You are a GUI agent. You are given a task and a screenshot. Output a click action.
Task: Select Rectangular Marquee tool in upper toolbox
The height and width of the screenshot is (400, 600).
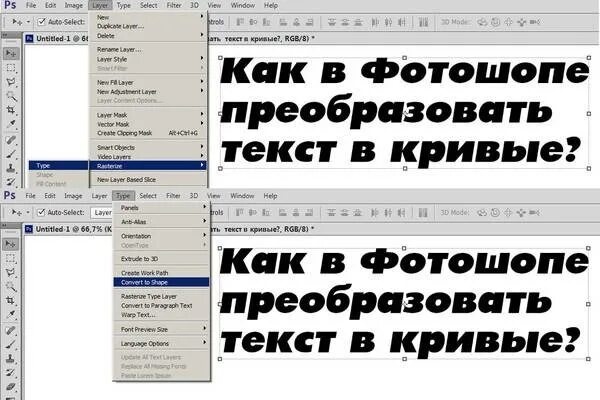click(x=11, y=68)
